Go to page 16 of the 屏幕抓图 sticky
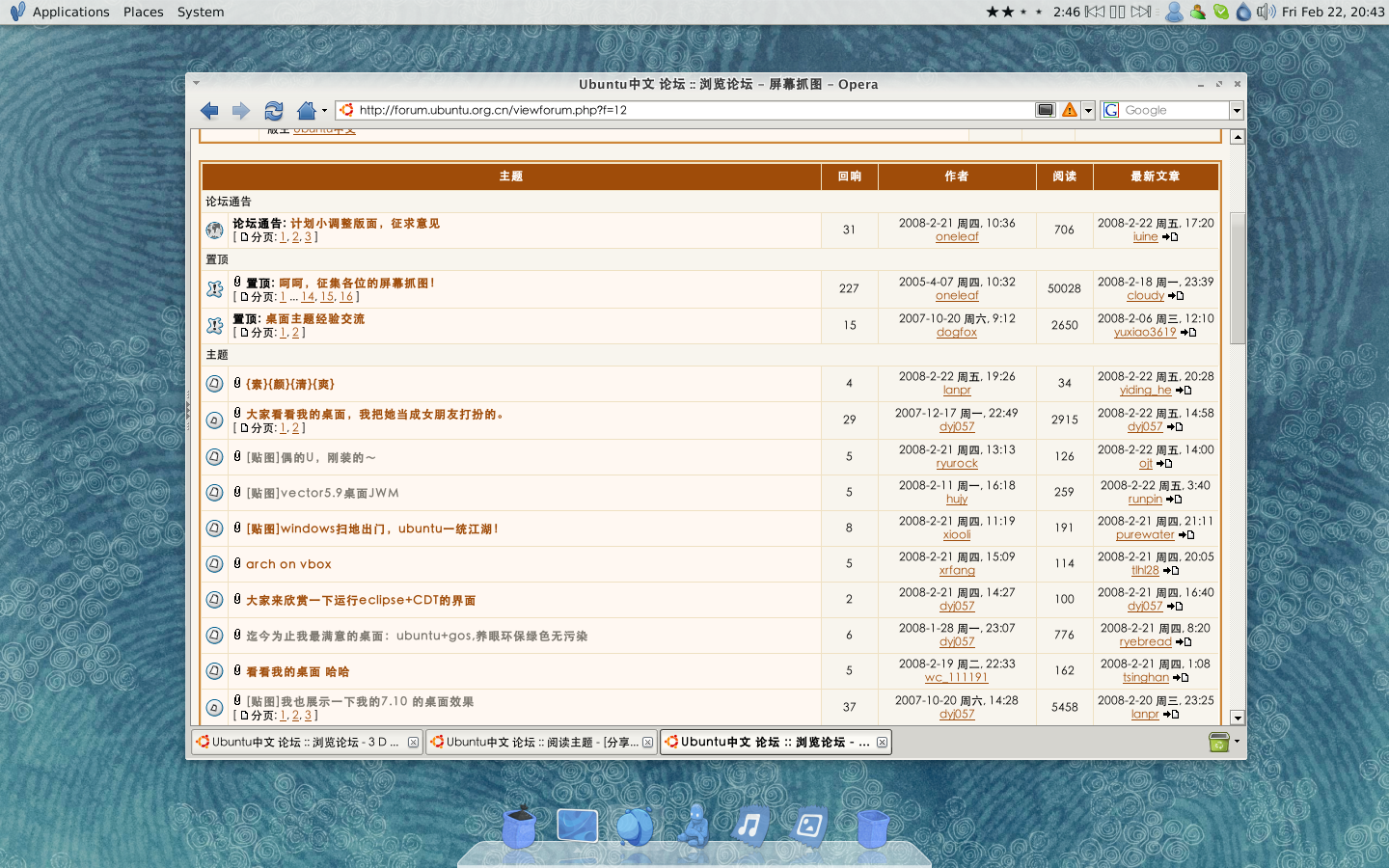 point(346,297)
